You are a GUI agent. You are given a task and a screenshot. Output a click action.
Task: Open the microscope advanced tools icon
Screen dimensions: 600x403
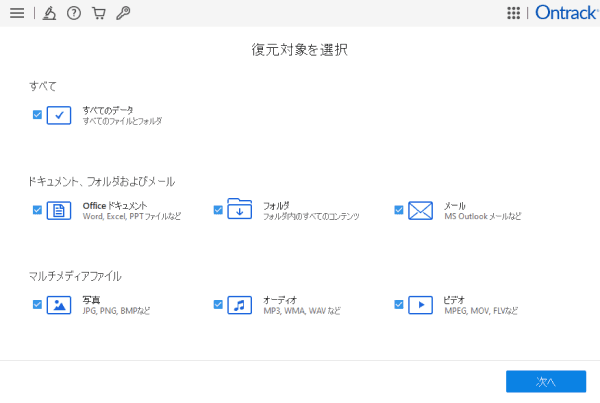[49, 13]
